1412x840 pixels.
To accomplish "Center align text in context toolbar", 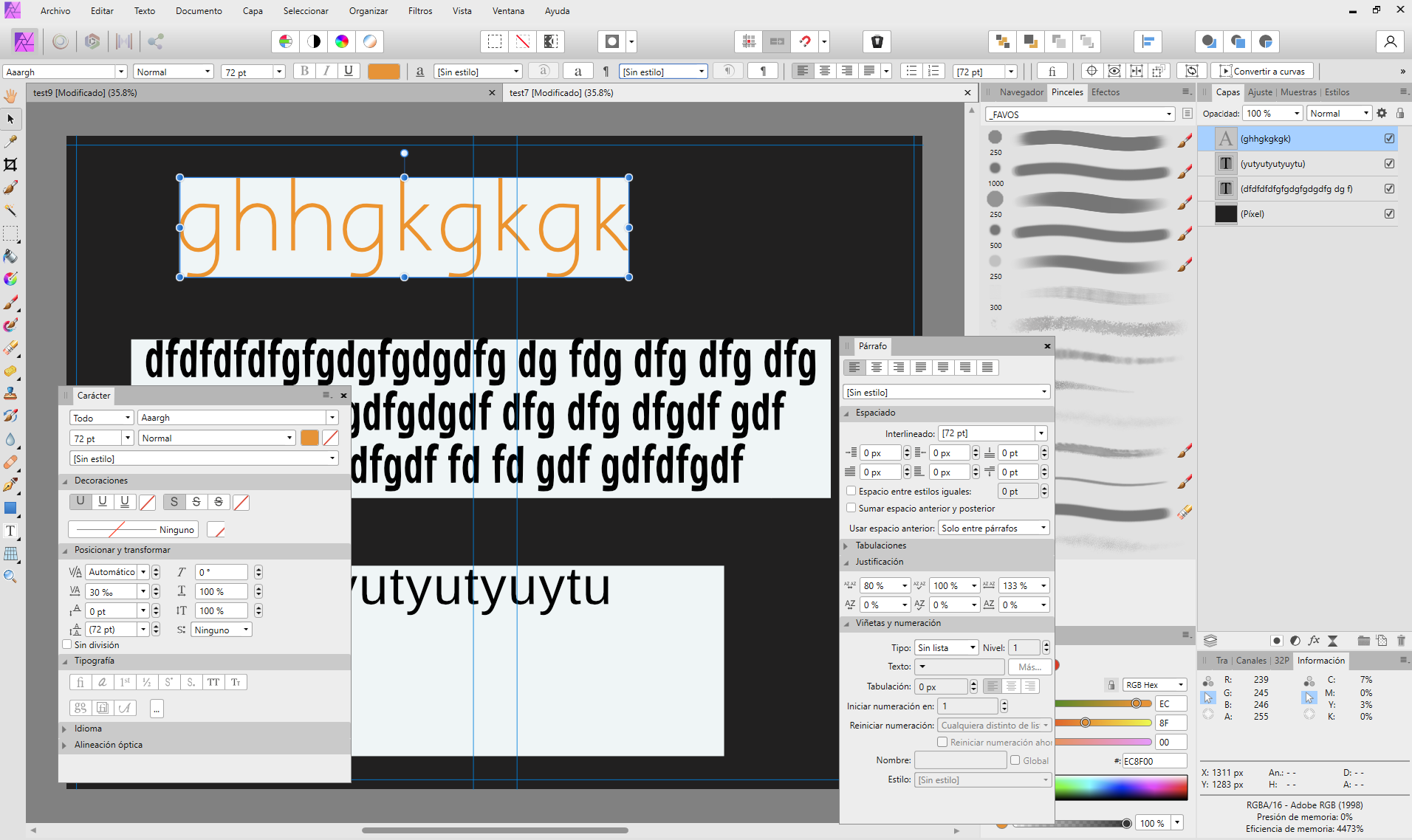I will point(825,71).
